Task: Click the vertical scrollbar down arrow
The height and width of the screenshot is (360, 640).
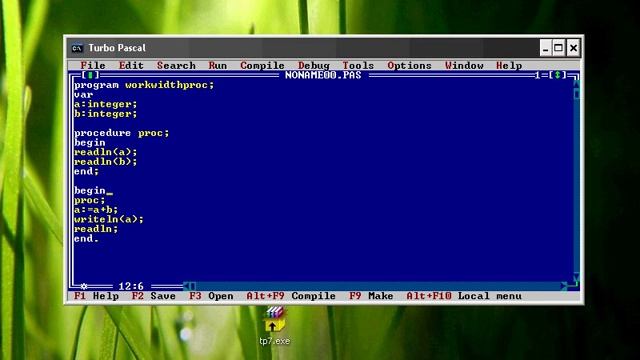Action: coord(576,278)
